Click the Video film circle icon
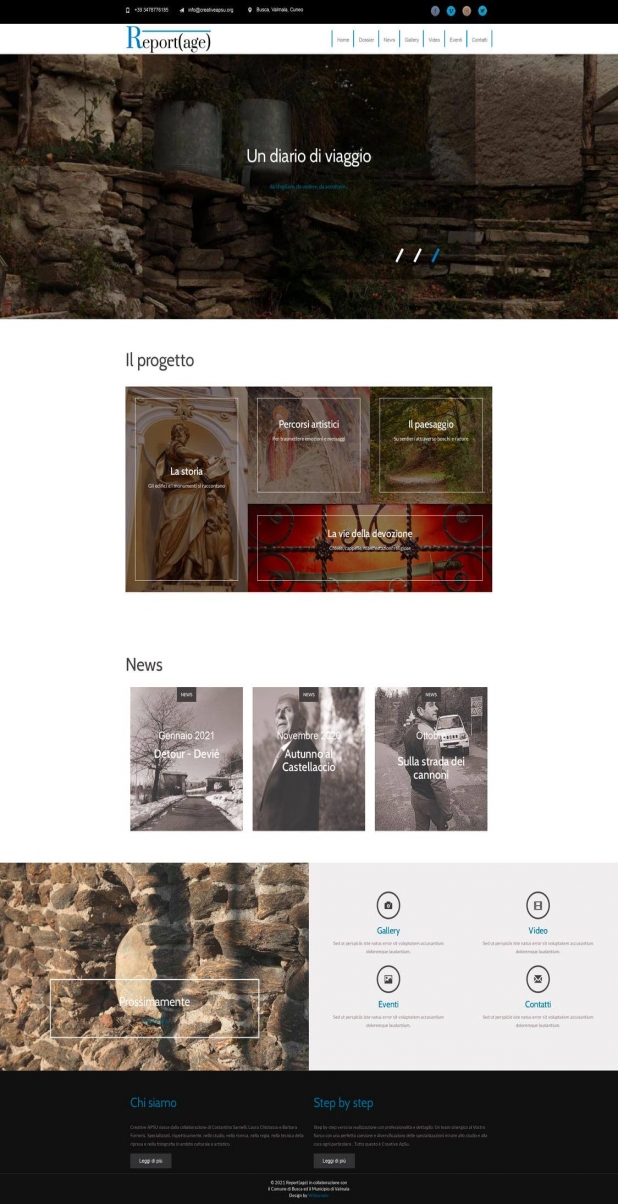Image resolution: width=618 pixels, height=1204 pixels. (x=538, y=905)
